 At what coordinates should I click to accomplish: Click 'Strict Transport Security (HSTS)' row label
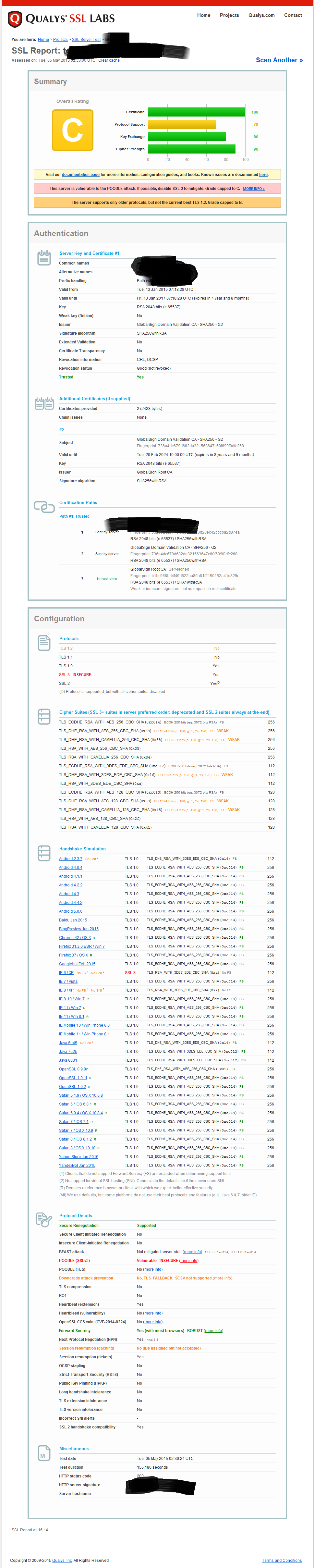(x=88, y=1375)
